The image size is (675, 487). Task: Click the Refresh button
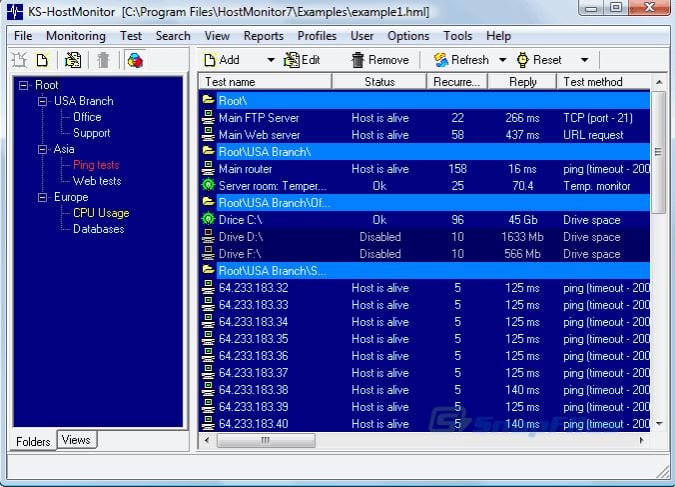point(461,60)
